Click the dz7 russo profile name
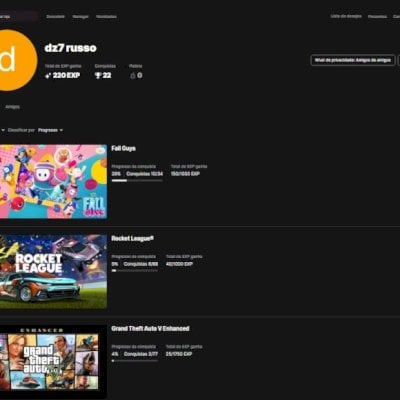 71,48
